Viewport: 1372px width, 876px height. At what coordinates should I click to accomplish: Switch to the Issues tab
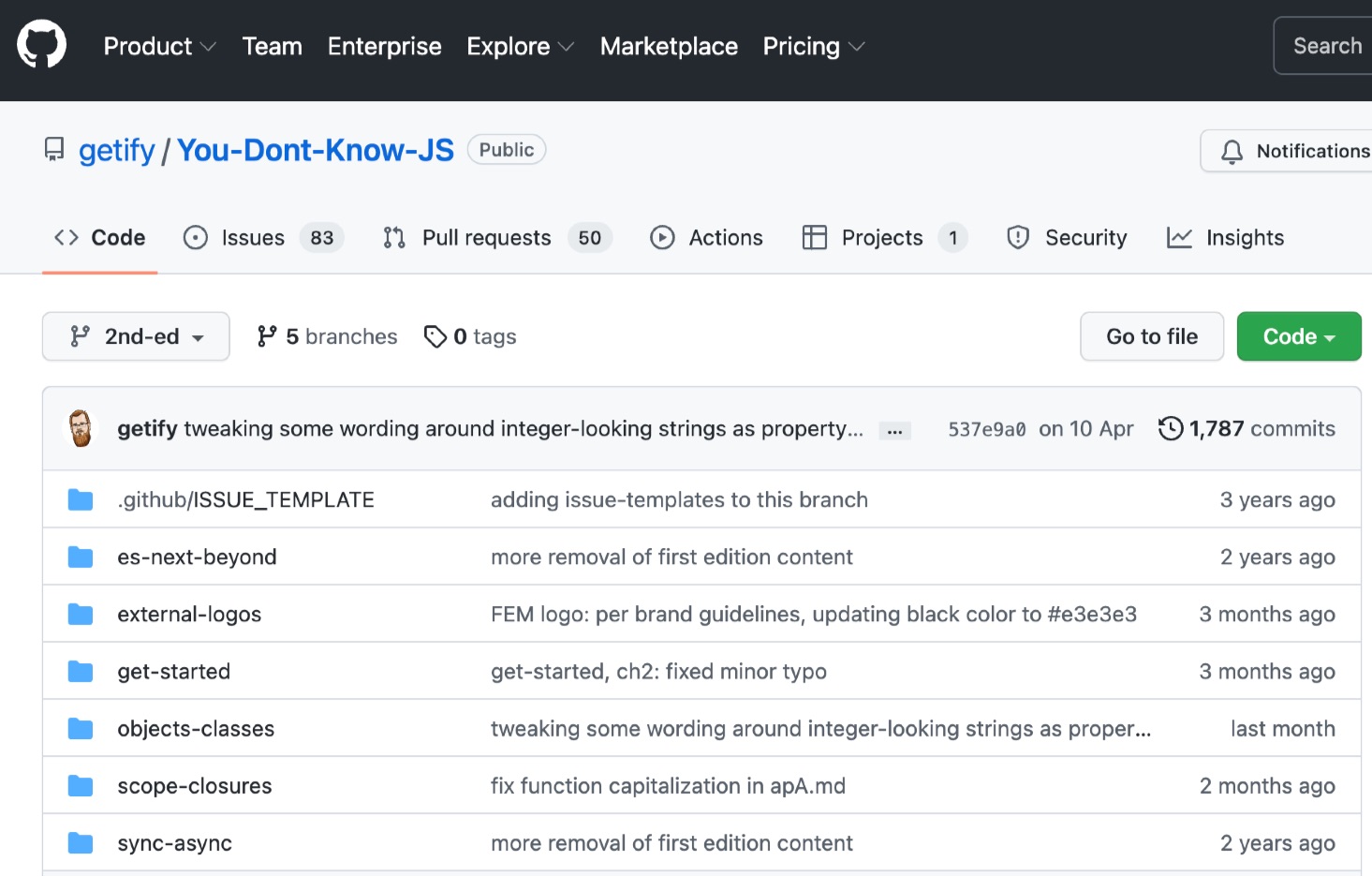point(253,238)
